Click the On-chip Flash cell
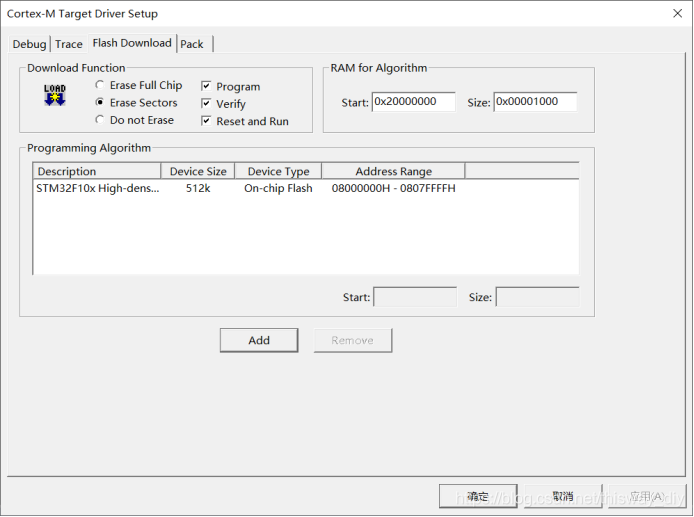This screenshot has height=517, width=694. (278, 188)
